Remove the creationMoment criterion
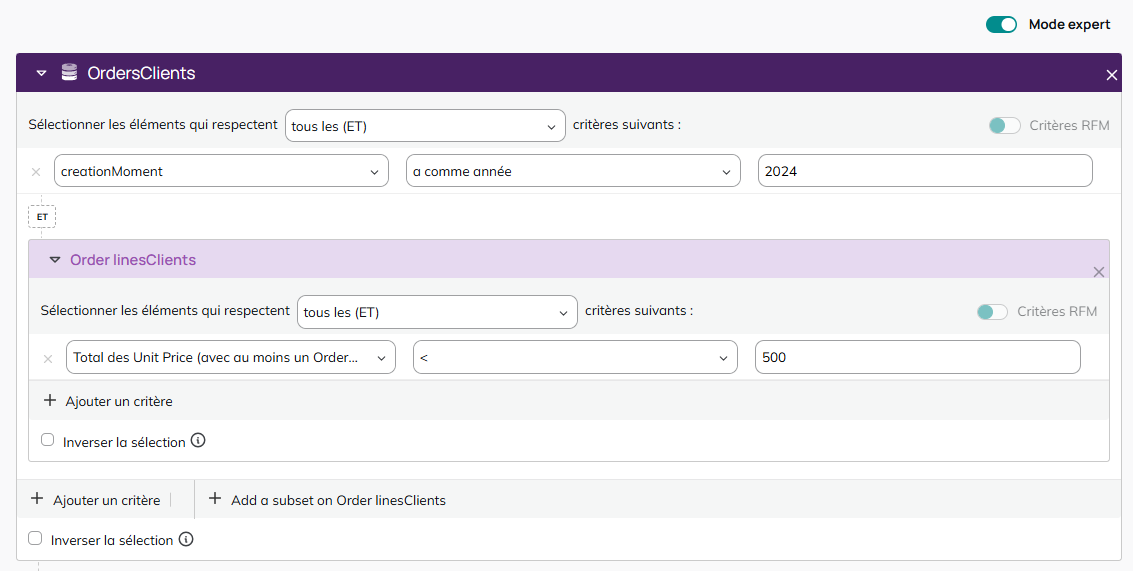The height and width of the screenshot is (571, 1133). tap(36, 172)
